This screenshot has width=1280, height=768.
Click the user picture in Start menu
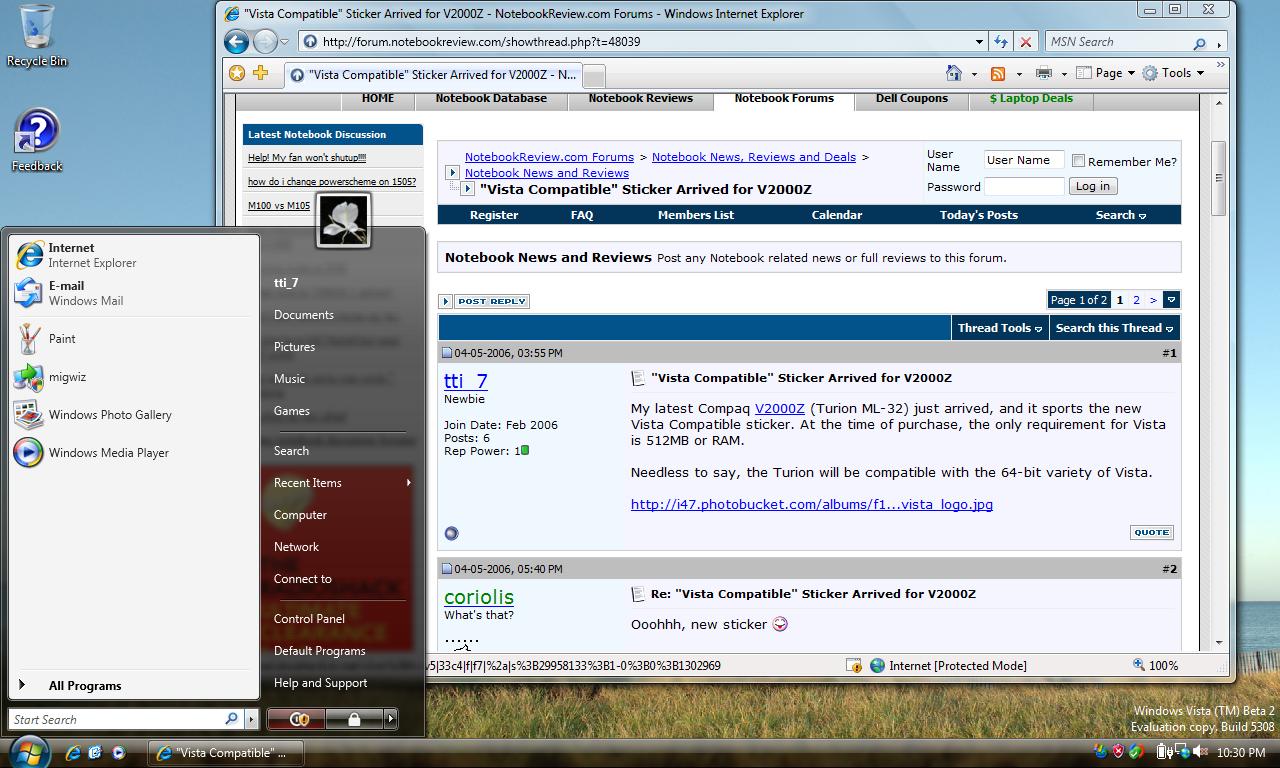click(344, 220)
